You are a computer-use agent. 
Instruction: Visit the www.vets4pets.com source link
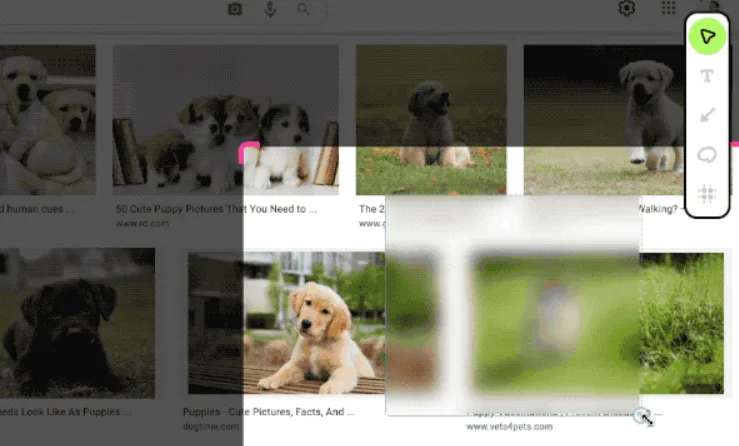pyautogui.click(x=509, y=427)
